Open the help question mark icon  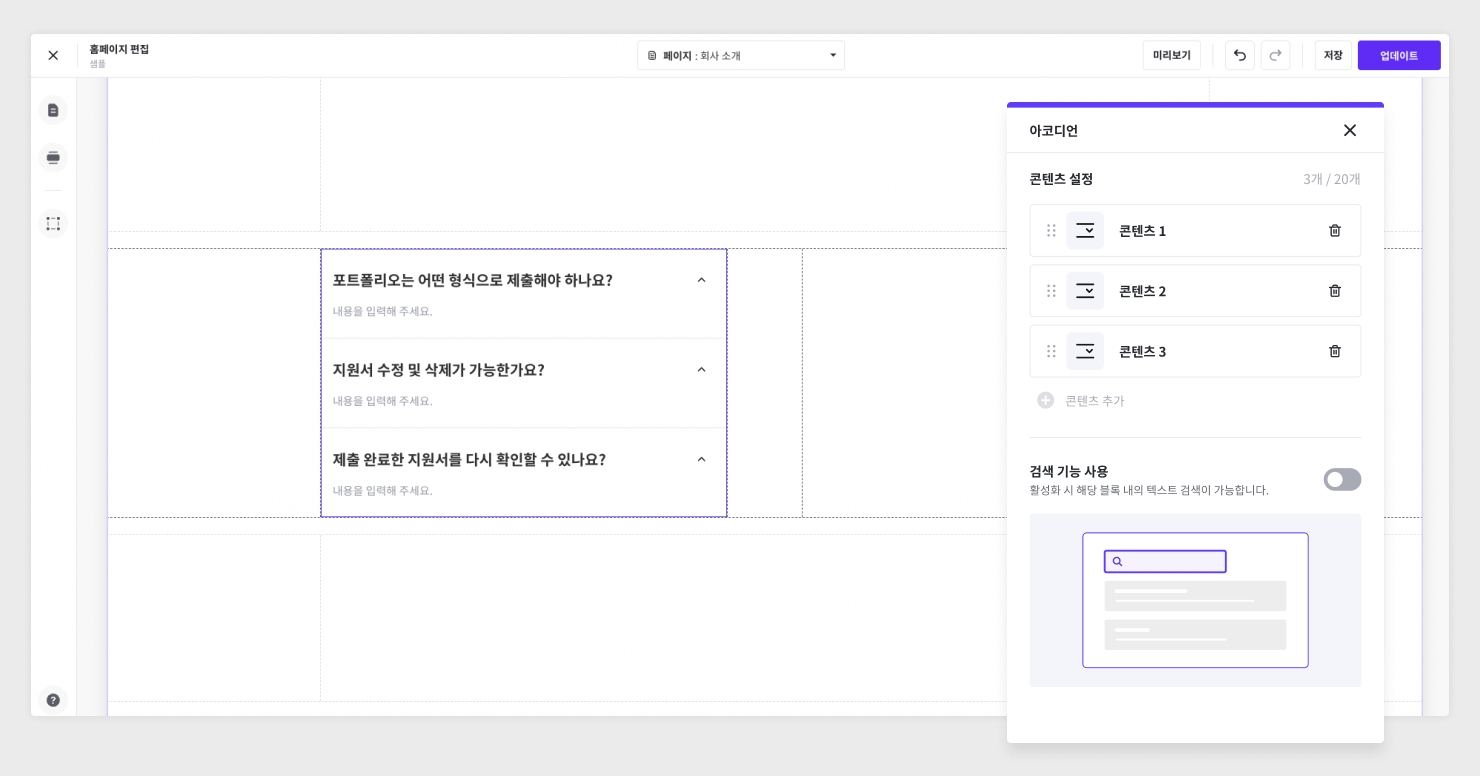53,700
